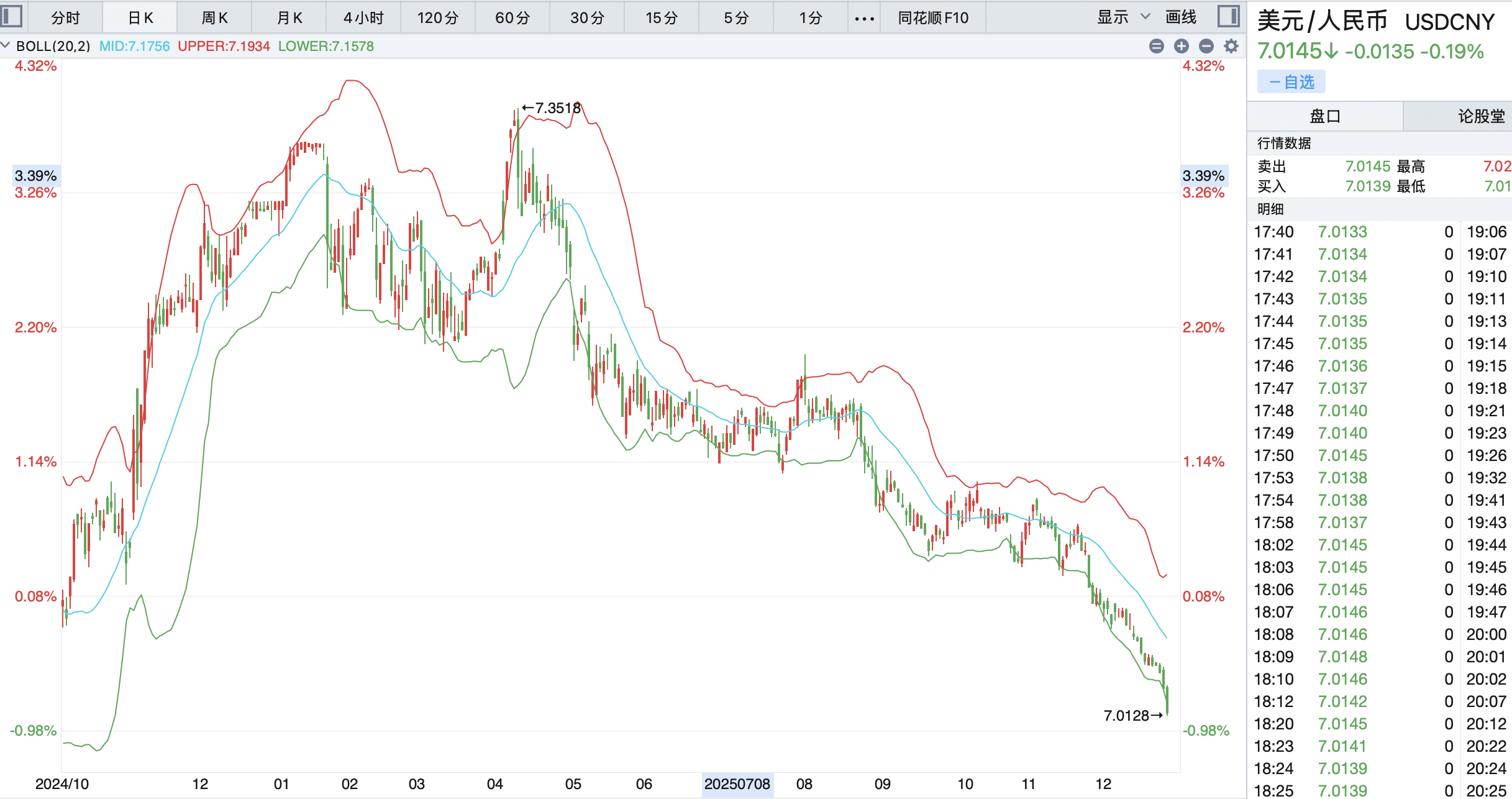The height and width of the screenshot is (799, 1512).
Task: Expand the 显示 dropdown arrow
Action: (x=1145, y=17)
